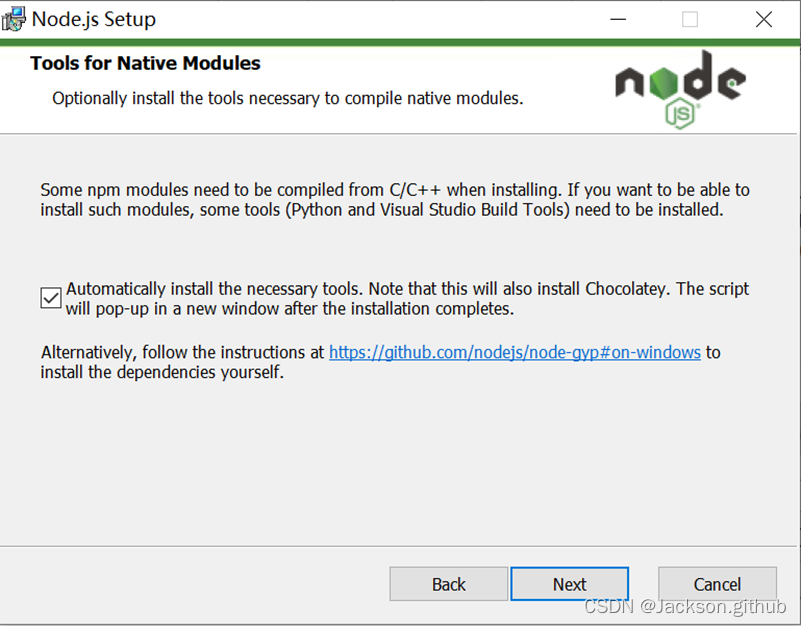Cancel the Node.js installation
801x626 pixels.
(717, 584)
